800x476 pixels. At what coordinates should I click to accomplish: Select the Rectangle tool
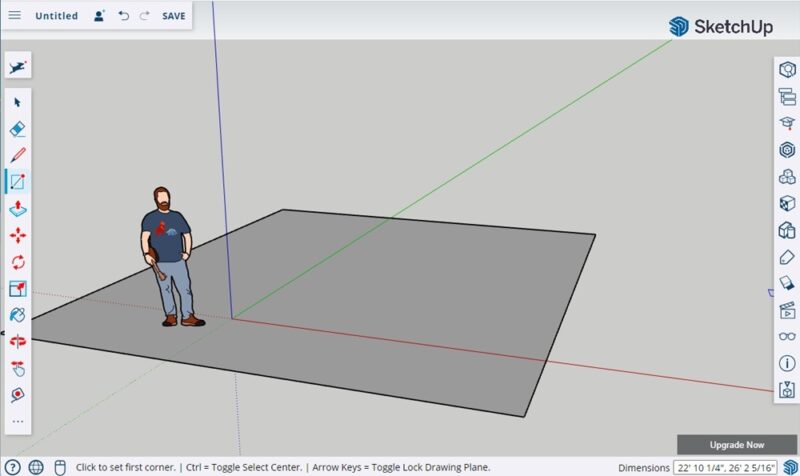(x=18, y=182)
